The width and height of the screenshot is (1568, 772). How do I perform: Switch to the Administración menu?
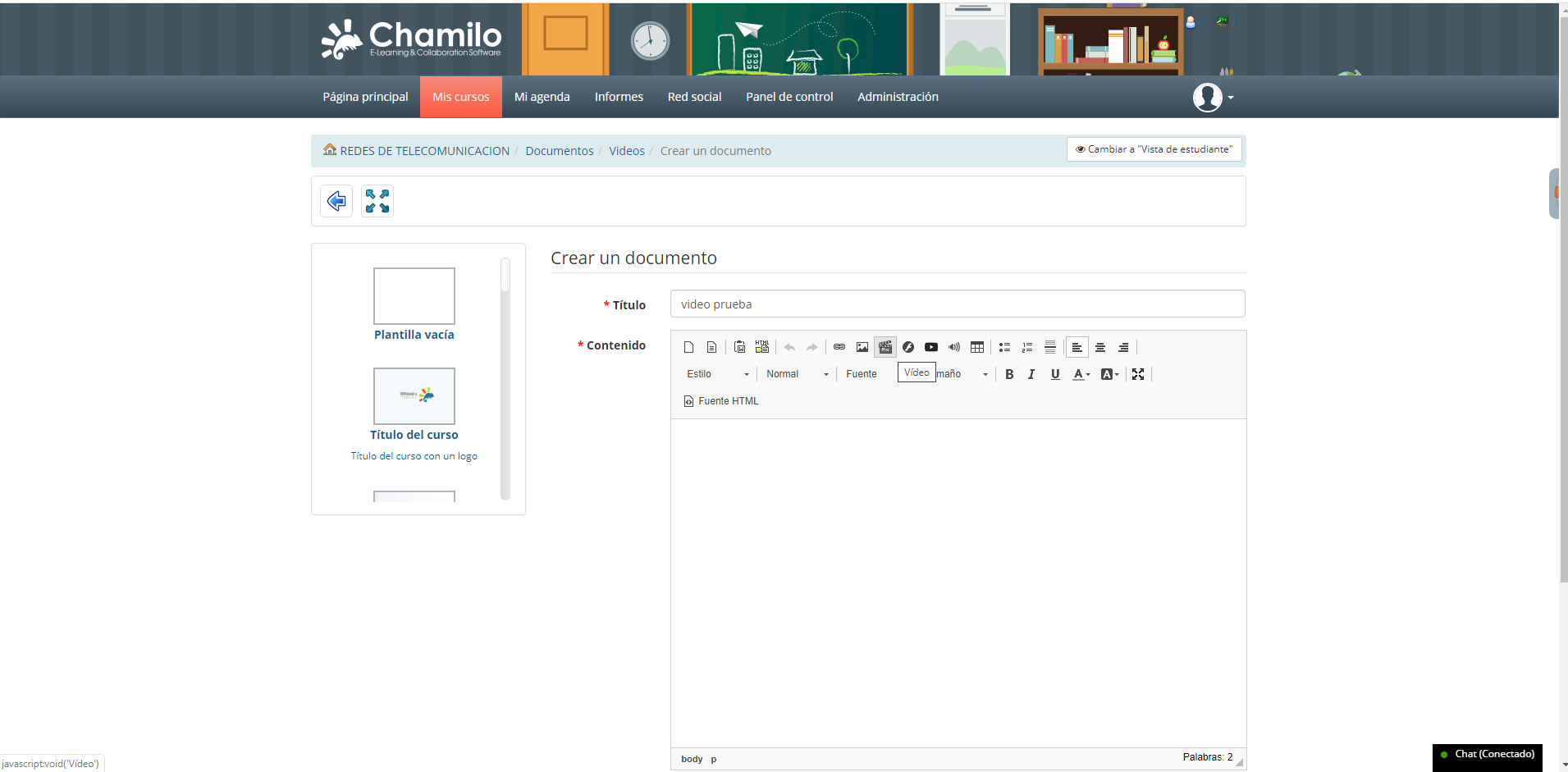coord(897,96)
